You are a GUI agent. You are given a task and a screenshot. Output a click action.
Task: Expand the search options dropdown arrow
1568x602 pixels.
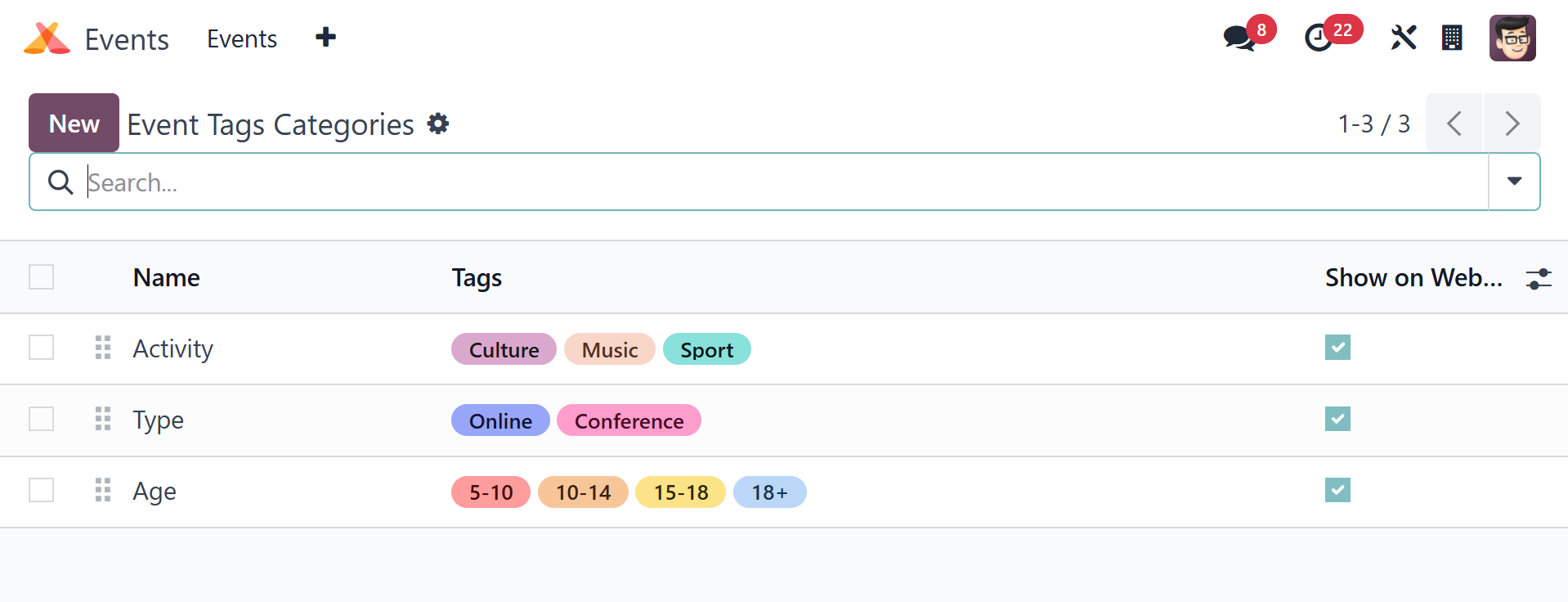click(x=1514, y=182)
